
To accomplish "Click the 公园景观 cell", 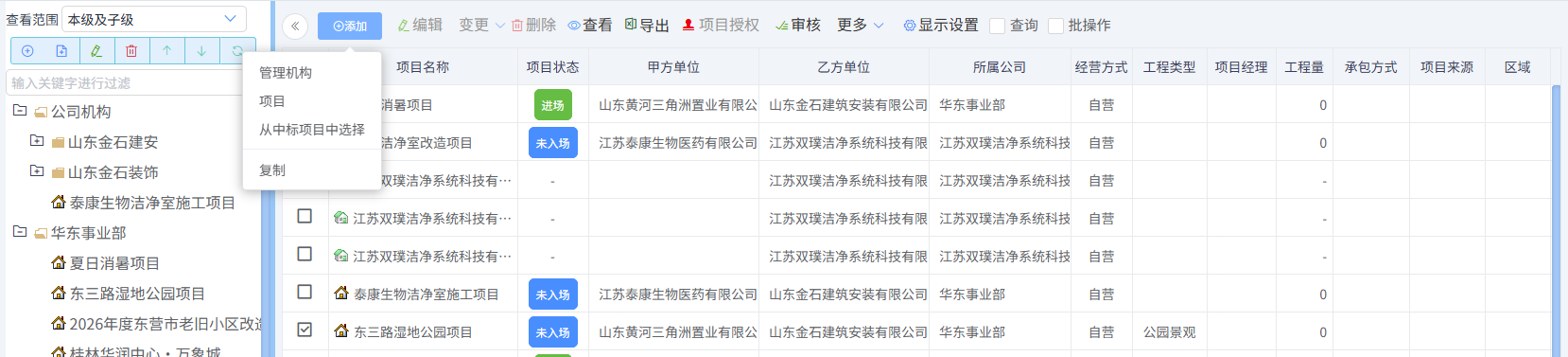I will pyautogui.click(x=1169, y=332).
